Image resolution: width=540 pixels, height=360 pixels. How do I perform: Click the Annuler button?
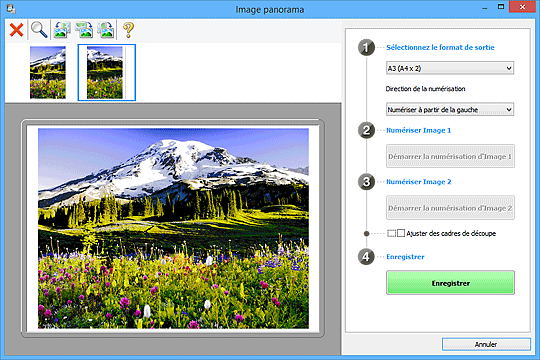[486, 344]
